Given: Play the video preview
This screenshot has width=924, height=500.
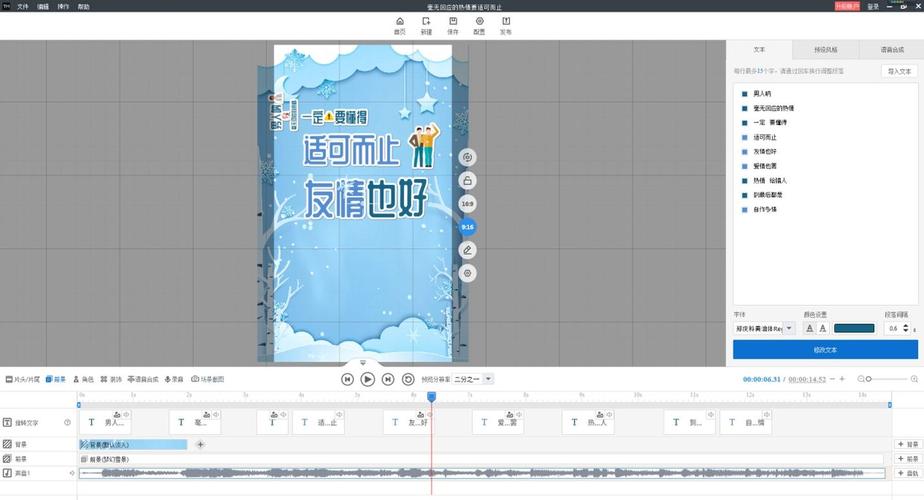Looking at the screenshot, I should coord(367,379).
